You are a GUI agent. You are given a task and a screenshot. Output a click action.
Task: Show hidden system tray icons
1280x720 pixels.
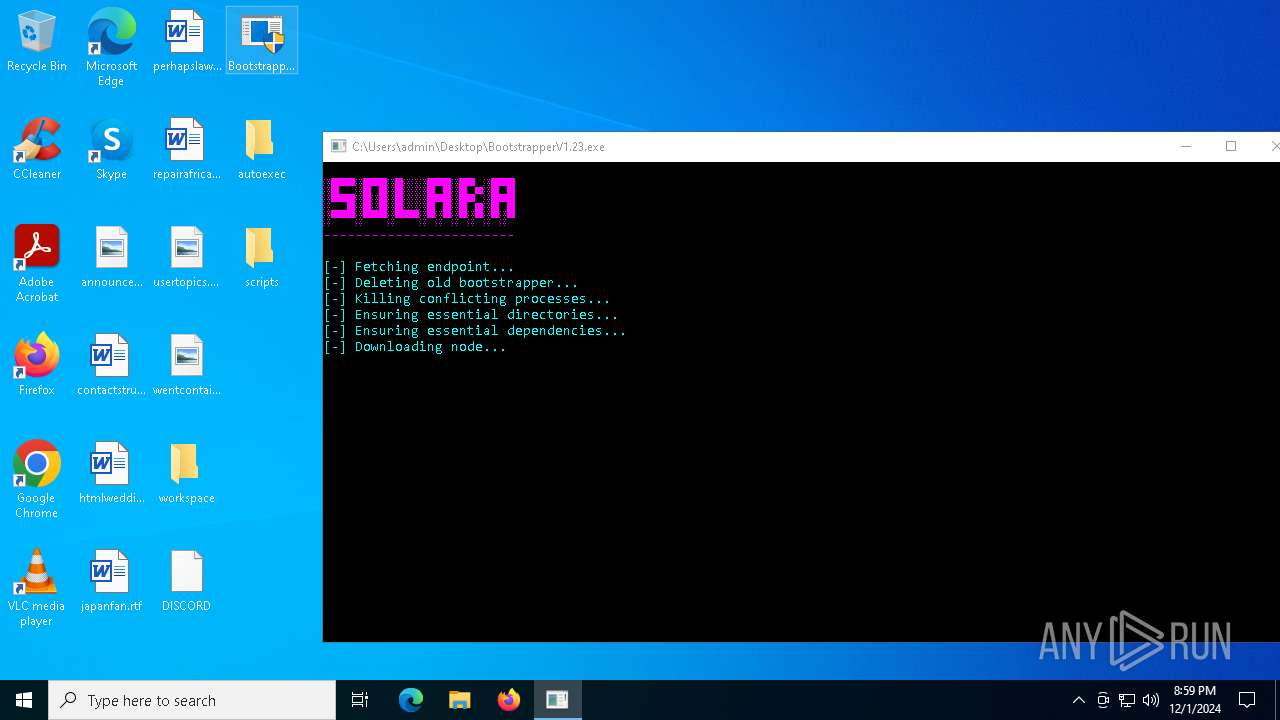pos(1078,700)
